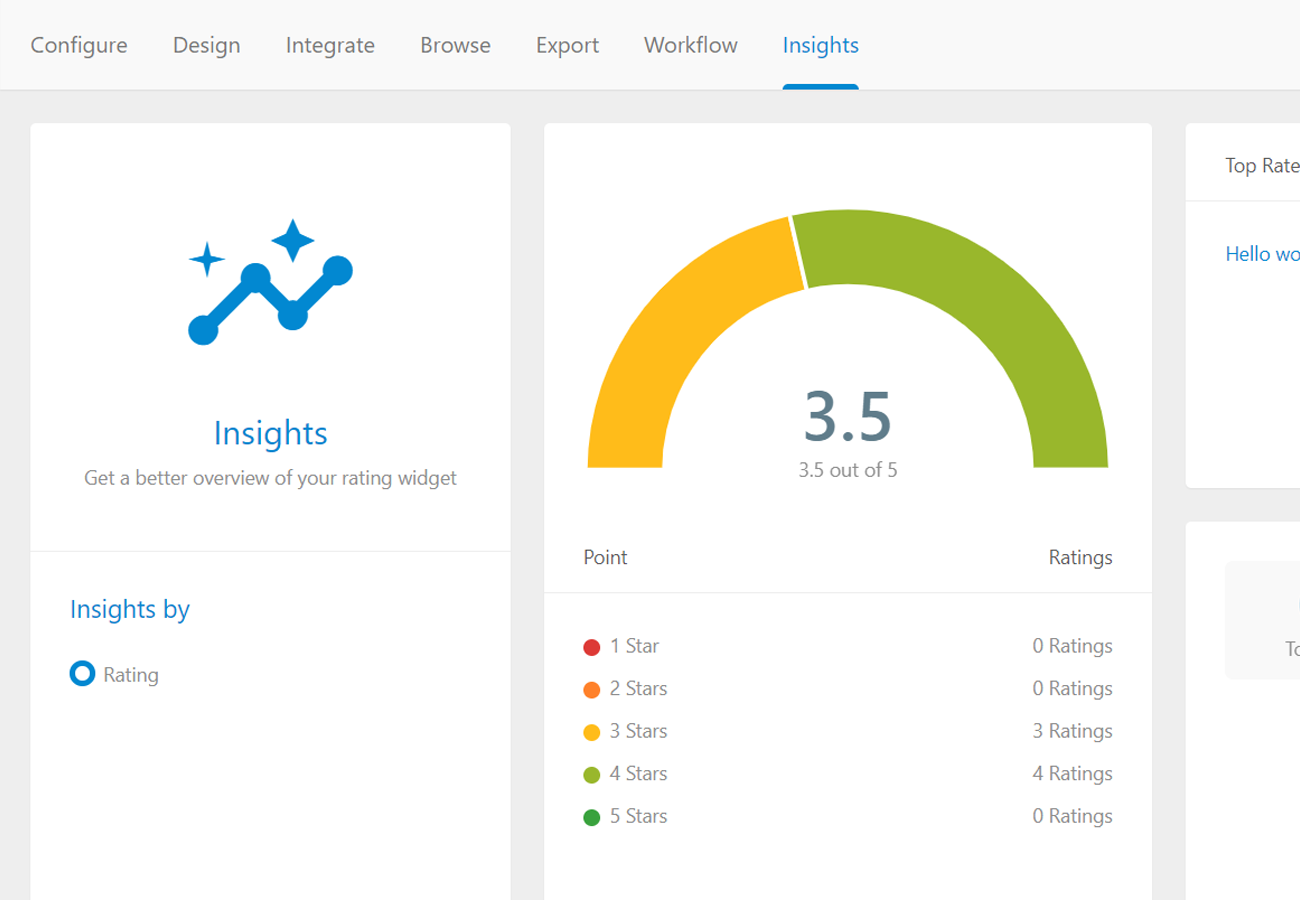
Task: Click '0 Ratings' in the 2 Stars row
Action: 1072,689
